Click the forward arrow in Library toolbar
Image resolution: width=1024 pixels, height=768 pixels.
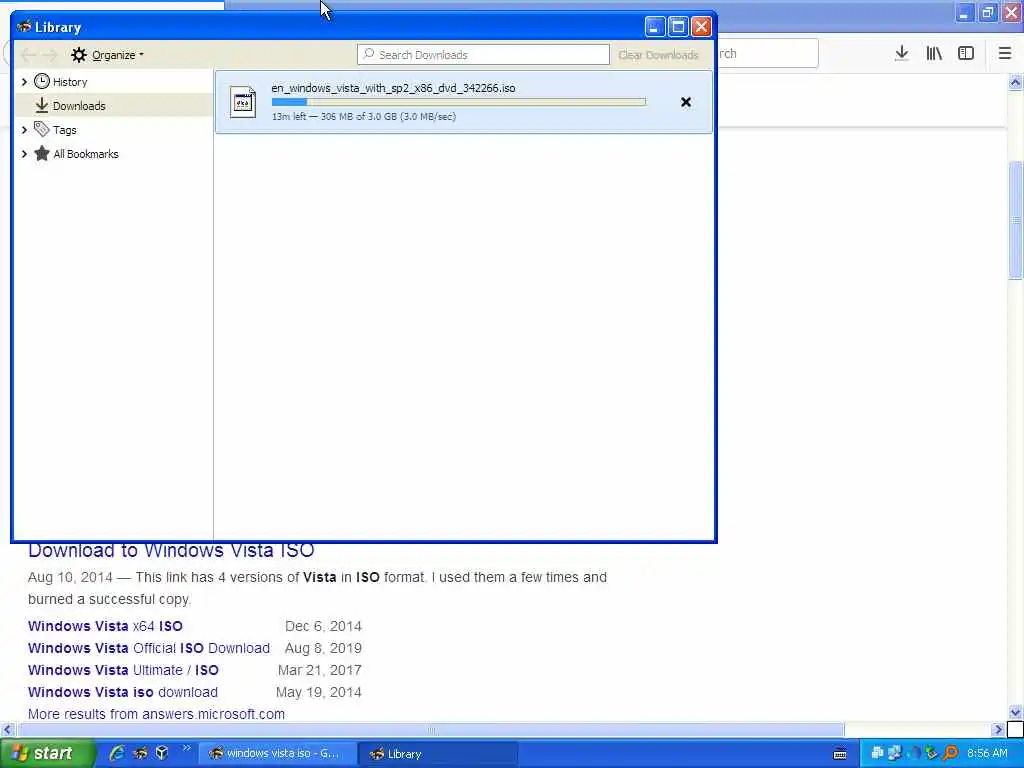pyautogui.click(x=51, y=55)
